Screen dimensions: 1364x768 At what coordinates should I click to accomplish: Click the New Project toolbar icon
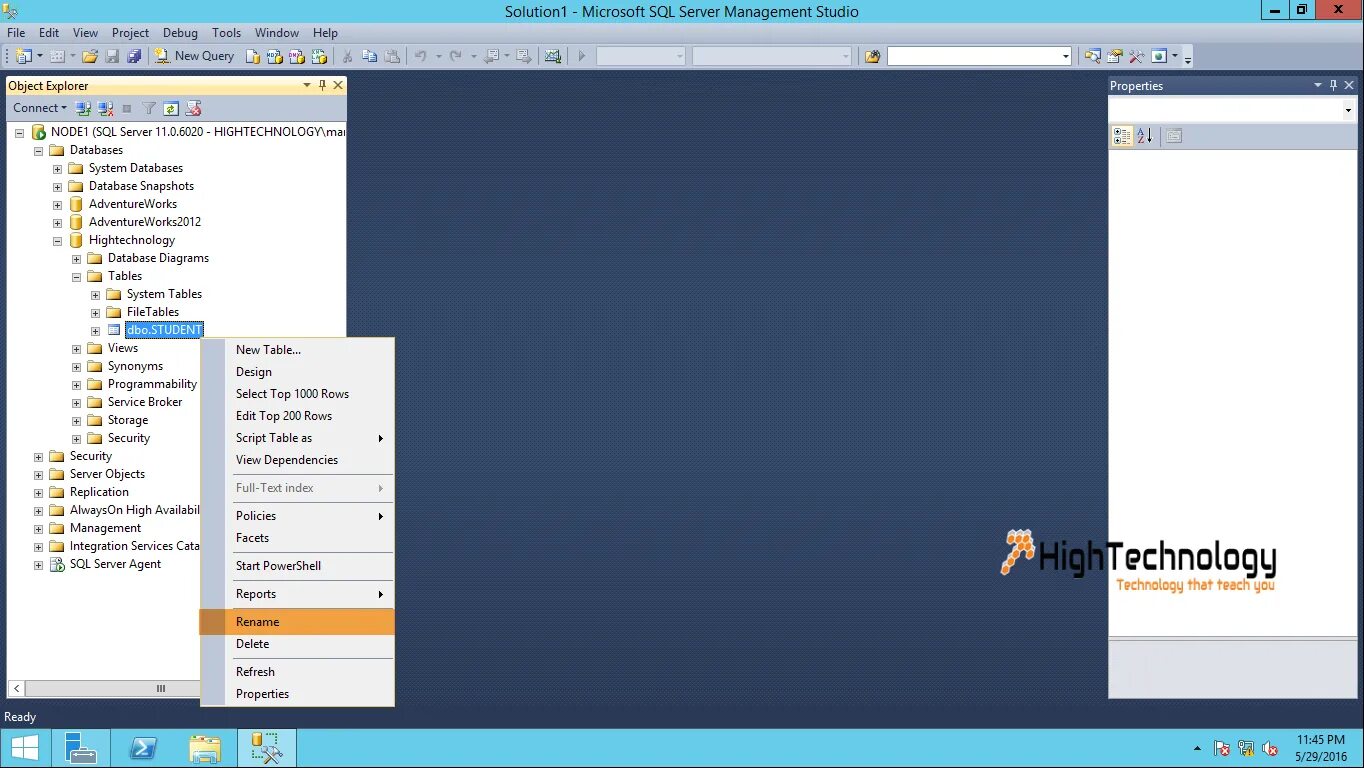pyautogui.click(x=24, y=56)
